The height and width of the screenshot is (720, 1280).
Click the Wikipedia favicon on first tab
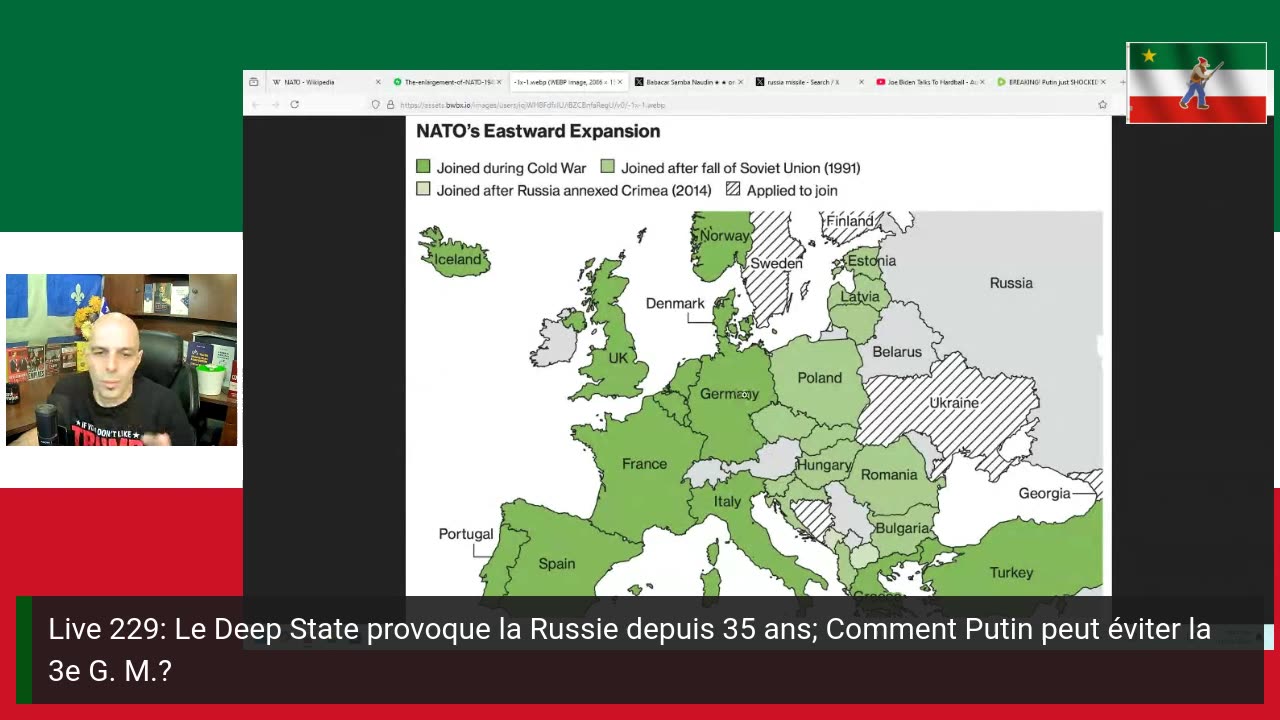point(276,82)
